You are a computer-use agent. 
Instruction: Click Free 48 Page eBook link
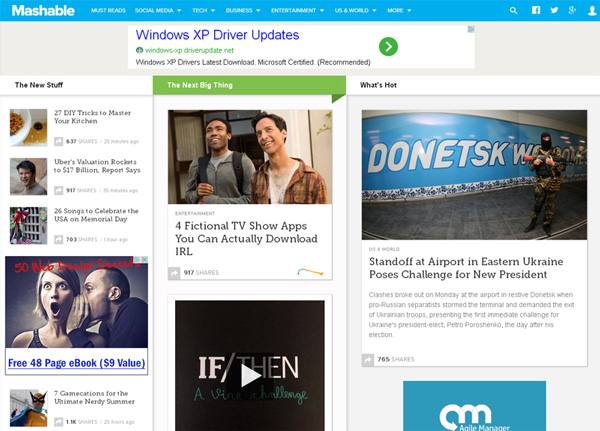point(77,363)
